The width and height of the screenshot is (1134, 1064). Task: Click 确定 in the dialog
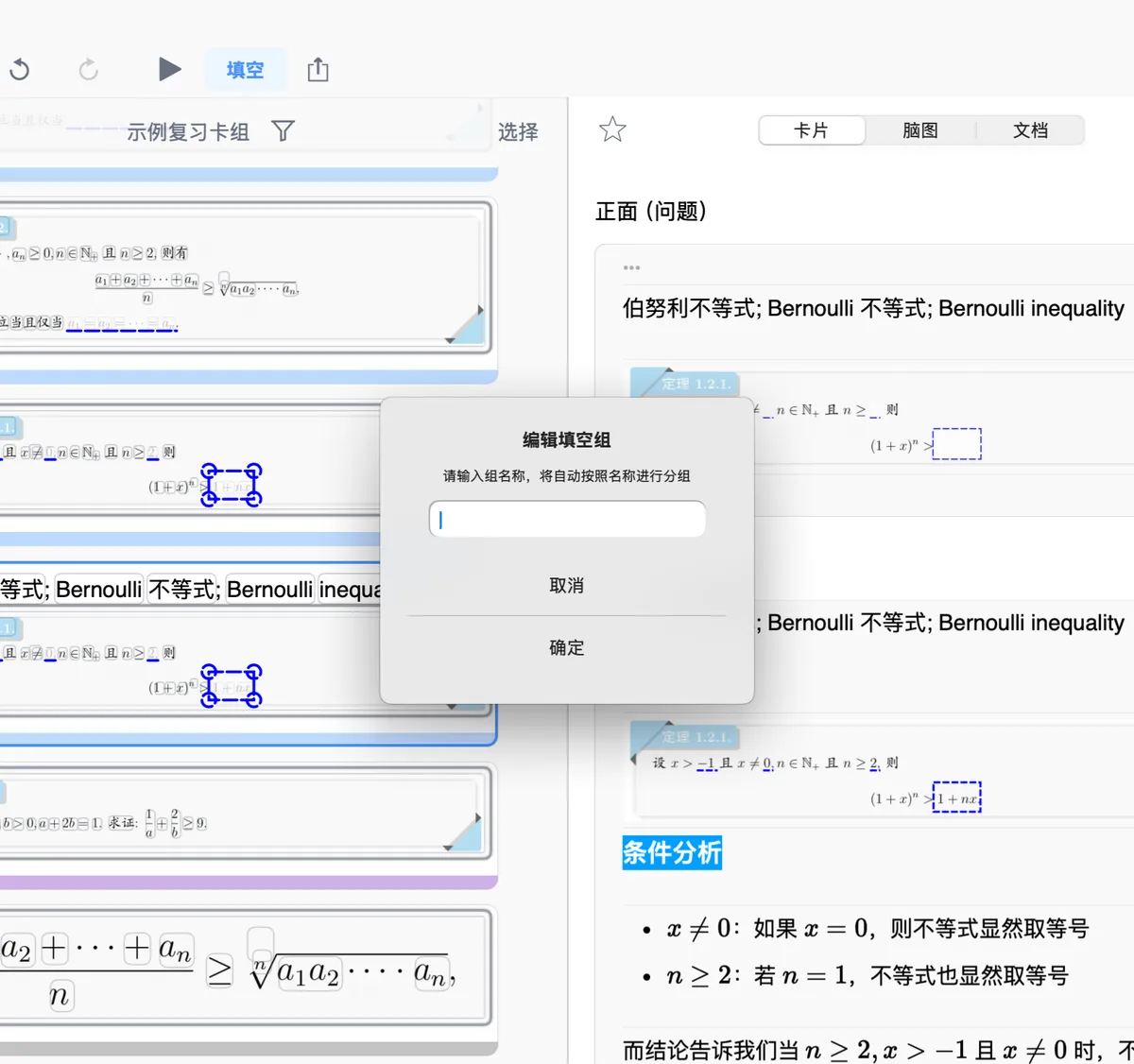tap(567, 648)
